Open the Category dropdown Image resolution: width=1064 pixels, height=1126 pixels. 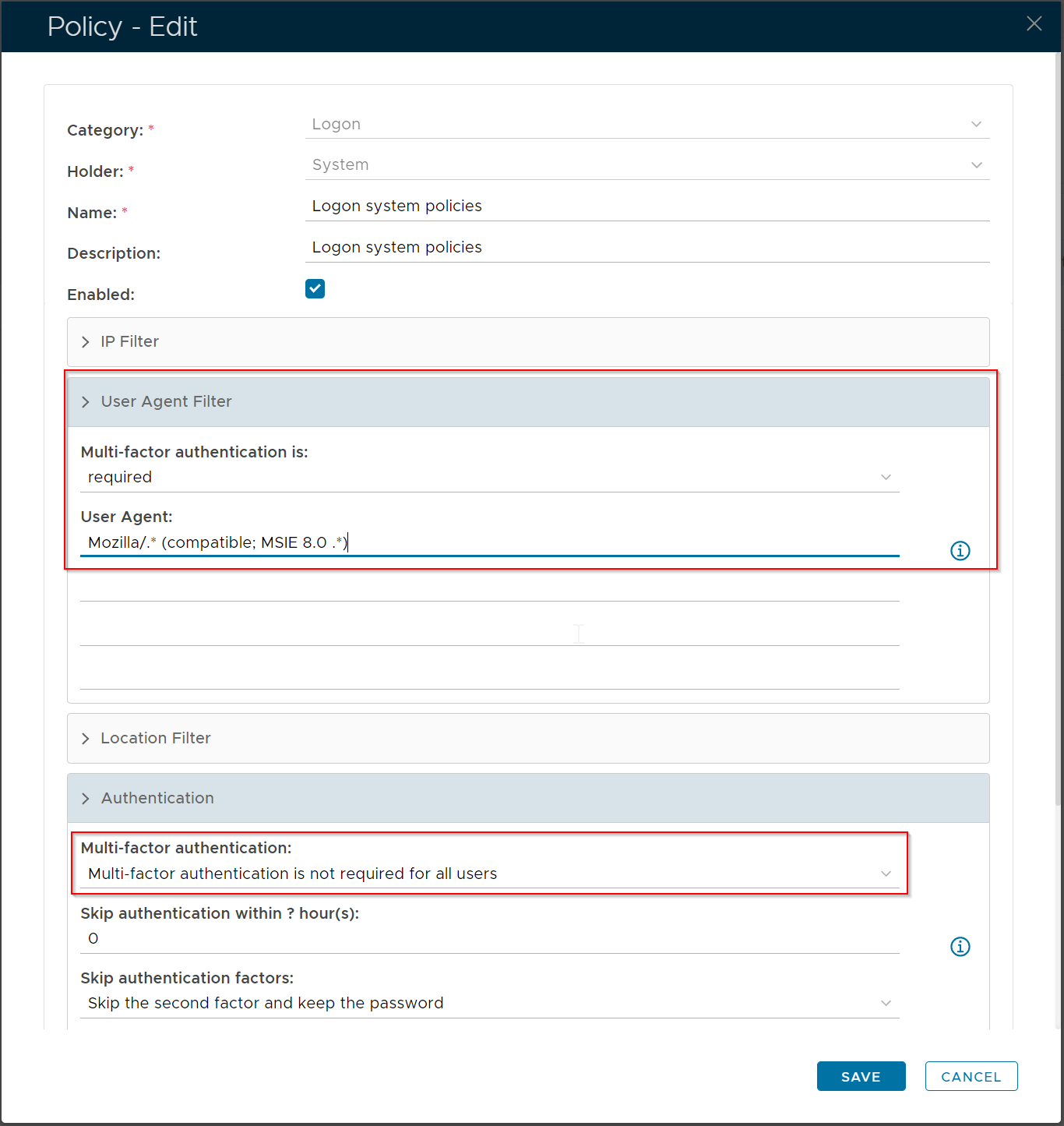pyautogui.click(x=647, y=125)
